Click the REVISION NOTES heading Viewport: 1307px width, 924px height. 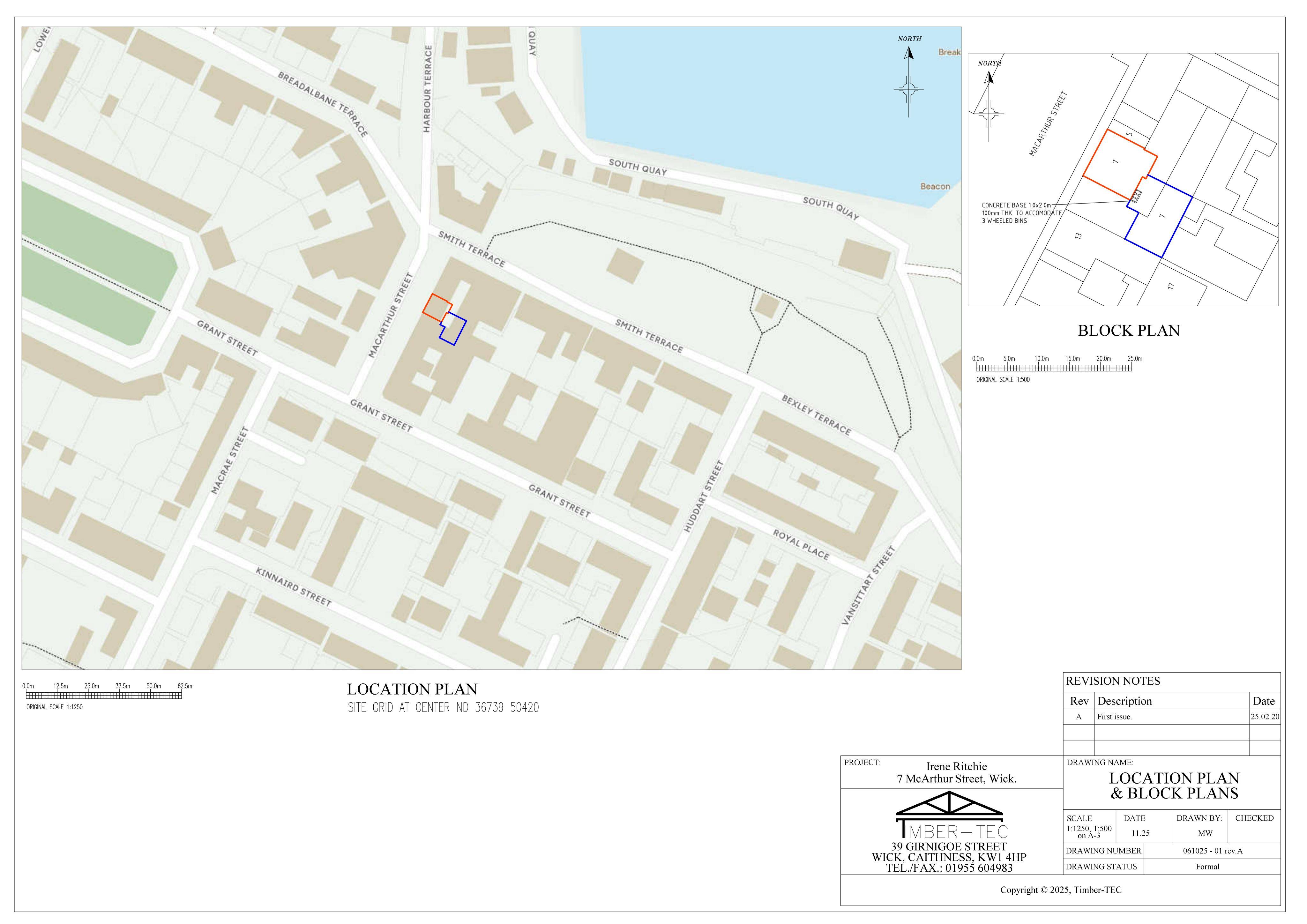click(1113, 681)
